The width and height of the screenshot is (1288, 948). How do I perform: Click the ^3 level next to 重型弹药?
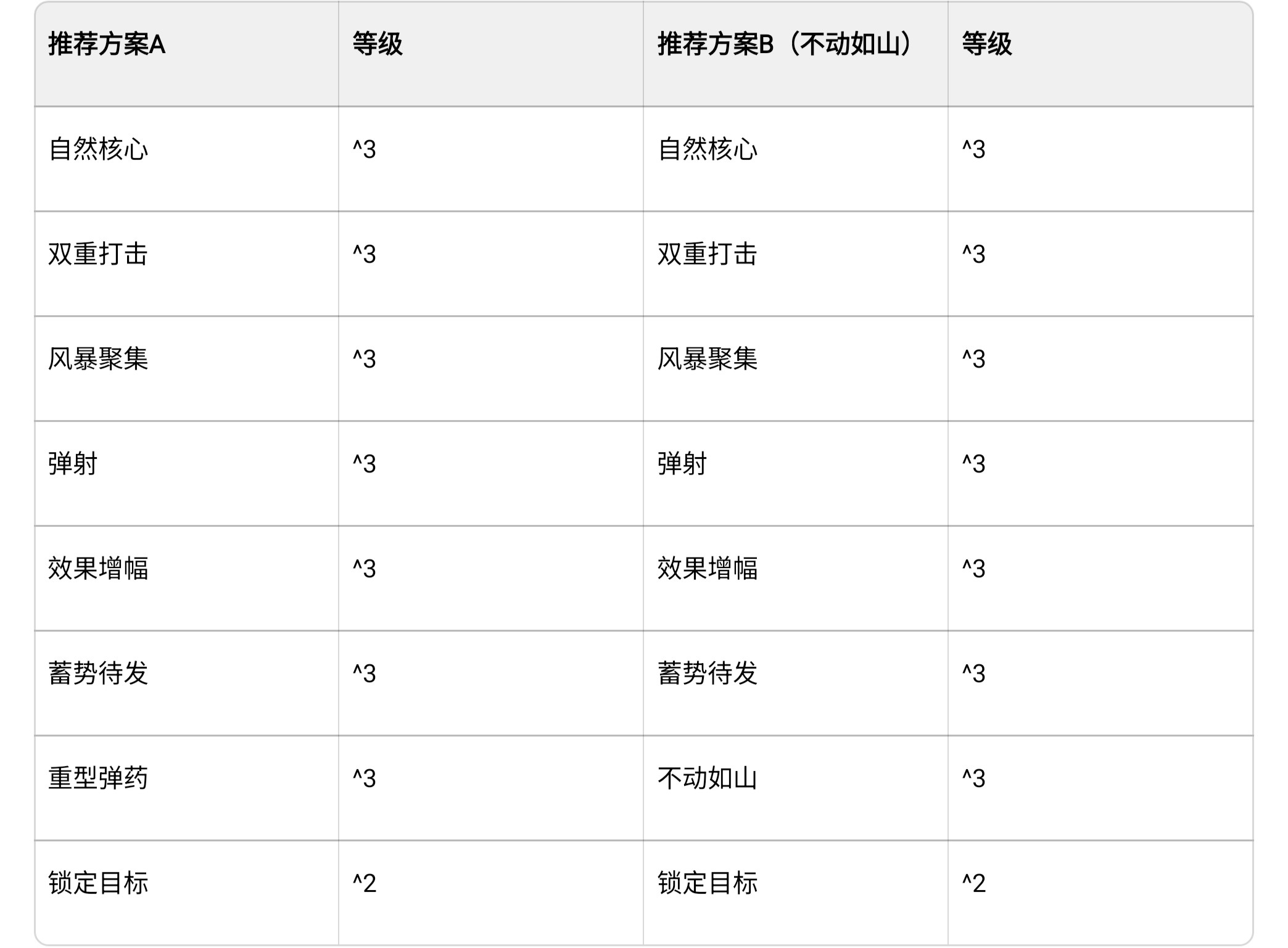click(365, 778)
